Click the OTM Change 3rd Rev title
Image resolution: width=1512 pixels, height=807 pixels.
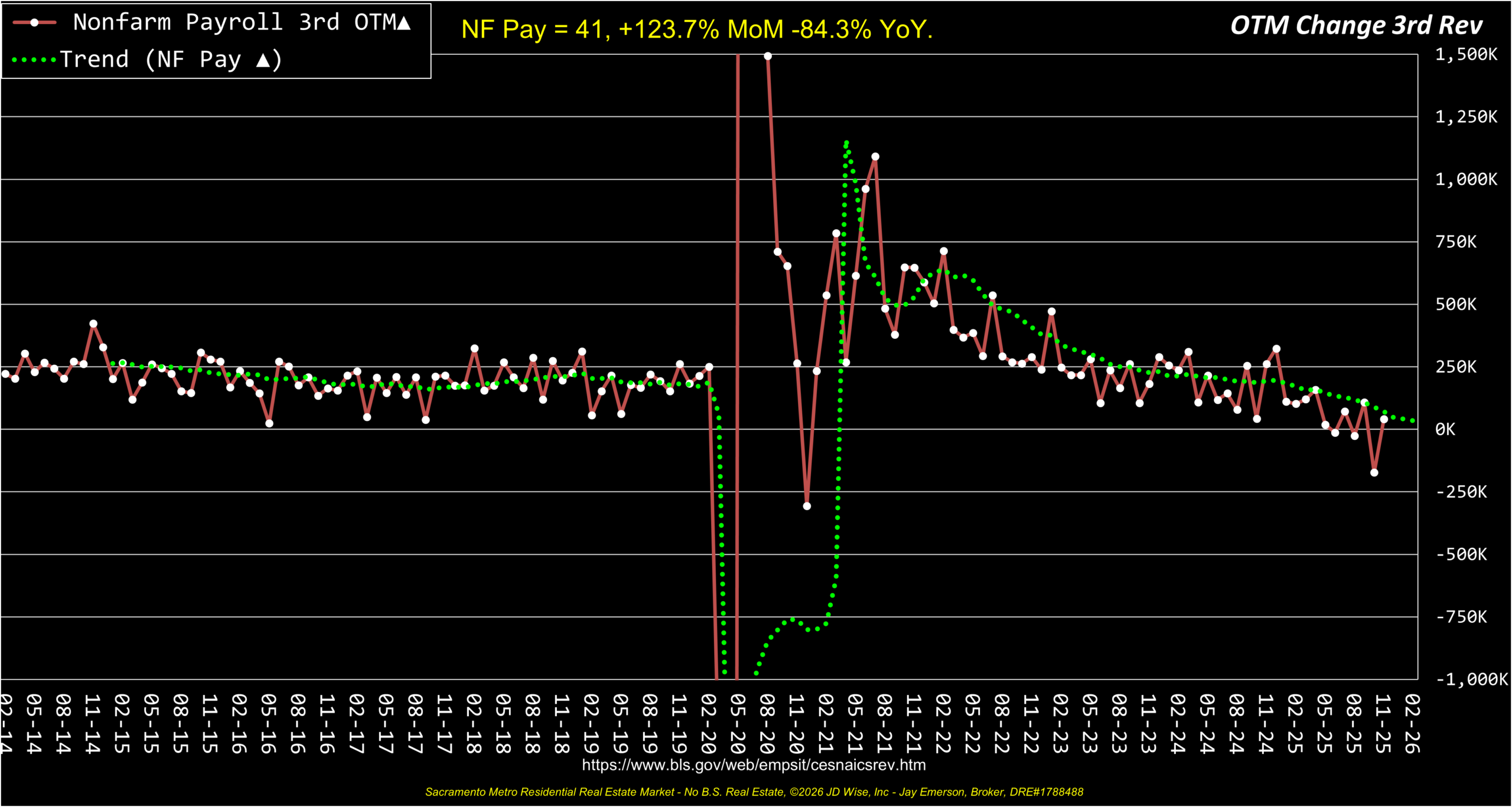(x=1356, y=25)
